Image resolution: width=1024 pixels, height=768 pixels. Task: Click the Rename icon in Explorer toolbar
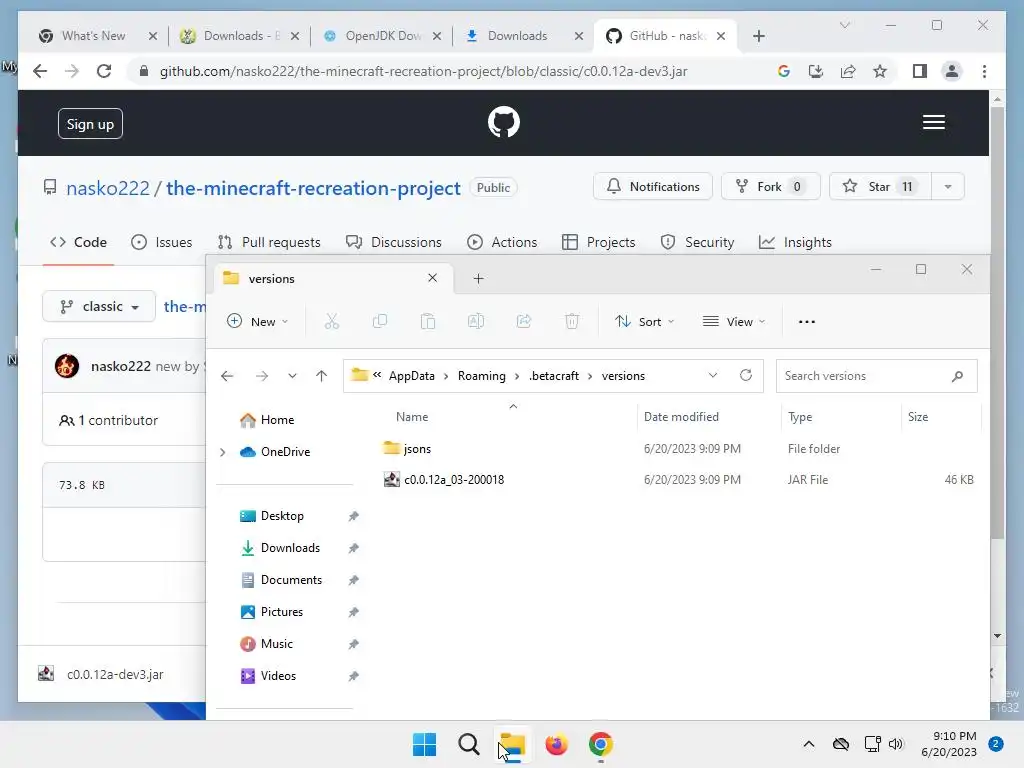(475, 321)
